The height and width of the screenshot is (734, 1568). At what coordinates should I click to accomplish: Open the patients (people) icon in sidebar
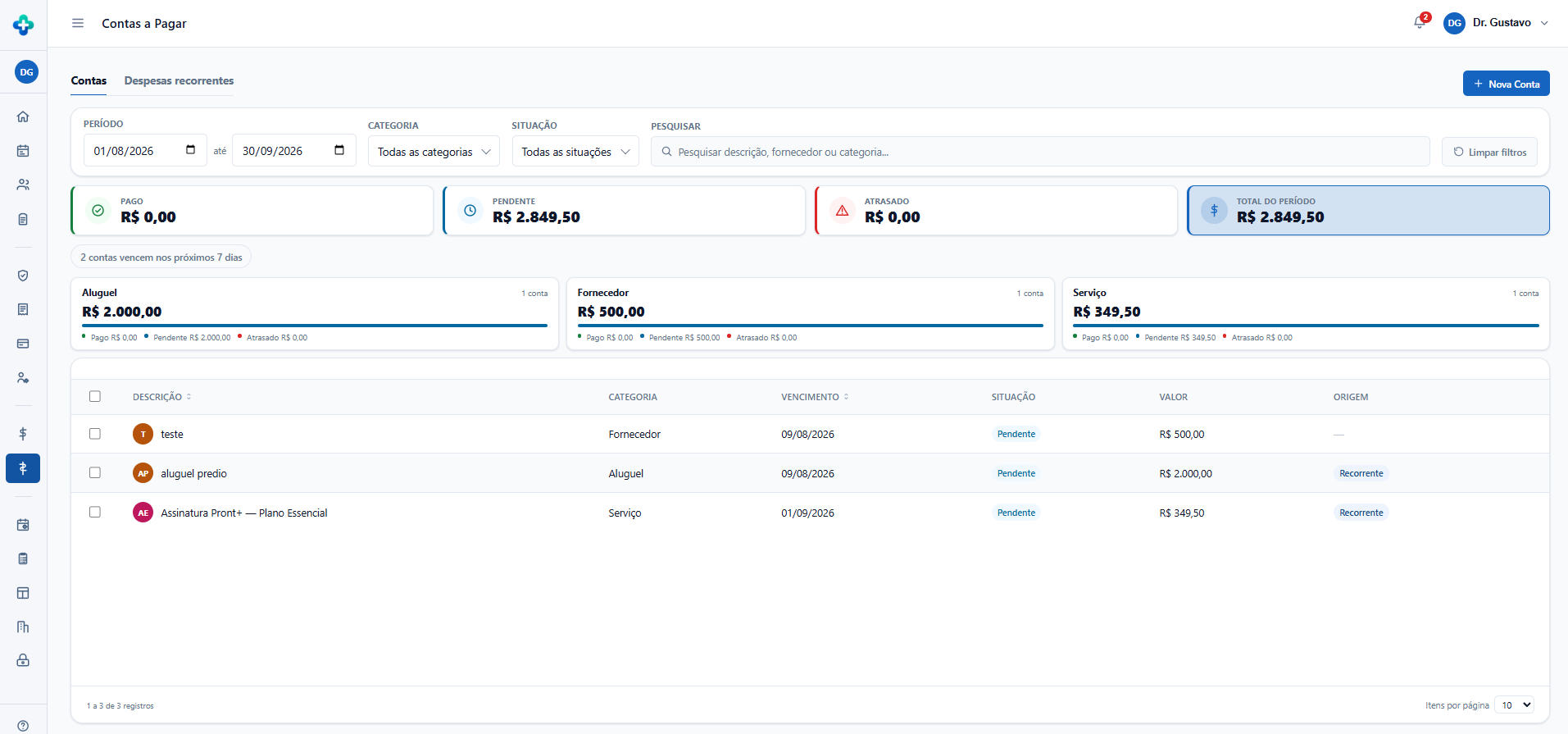[23, 185]
